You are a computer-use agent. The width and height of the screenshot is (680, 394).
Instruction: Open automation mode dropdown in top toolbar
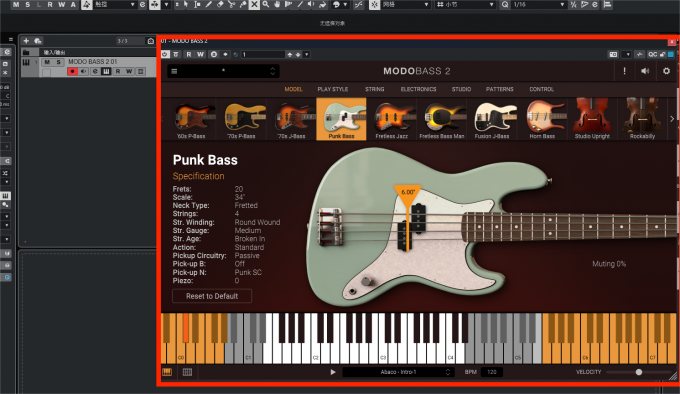tap(115, 4)
